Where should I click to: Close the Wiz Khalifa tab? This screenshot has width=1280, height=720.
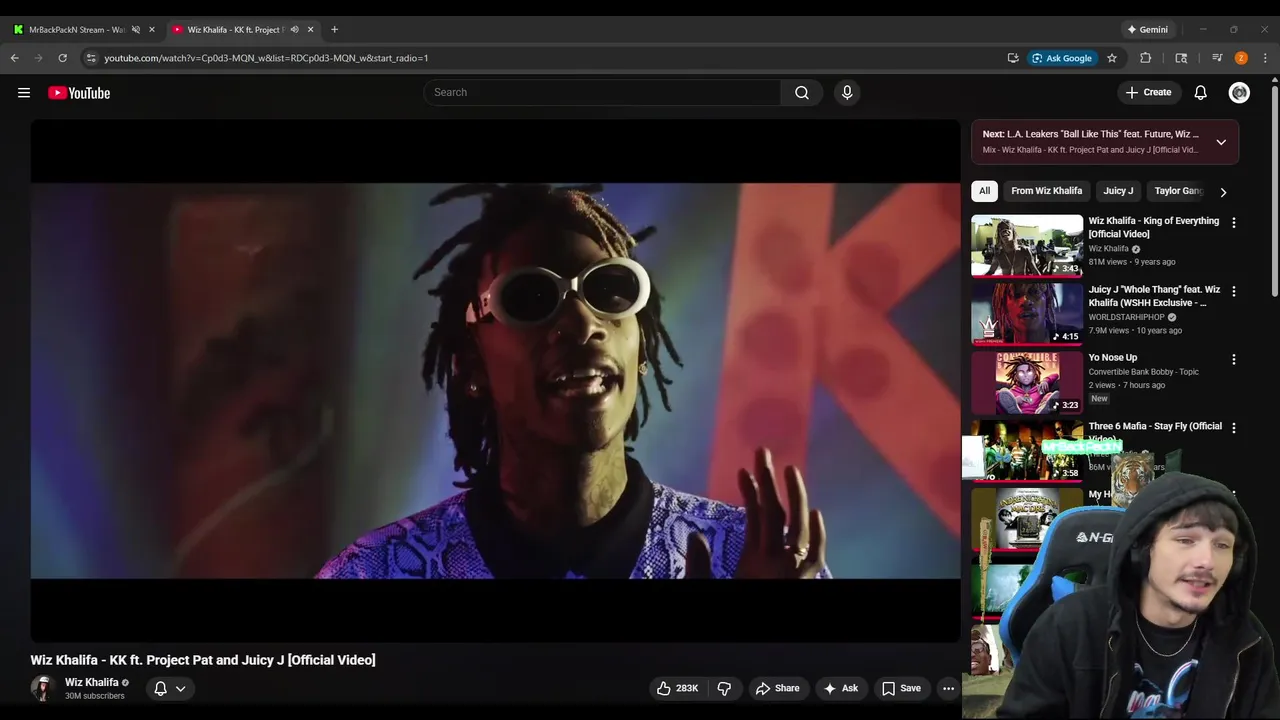pos(310,29)
